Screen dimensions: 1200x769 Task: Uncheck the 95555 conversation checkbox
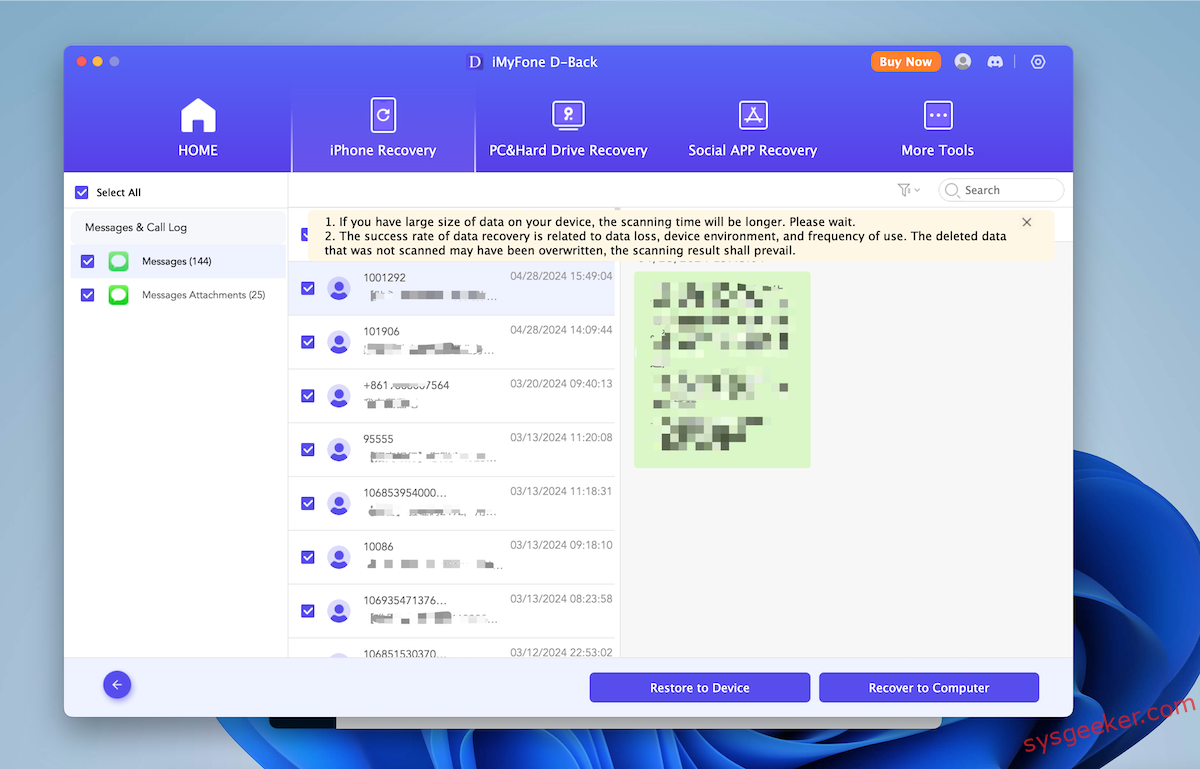[308, 450]
